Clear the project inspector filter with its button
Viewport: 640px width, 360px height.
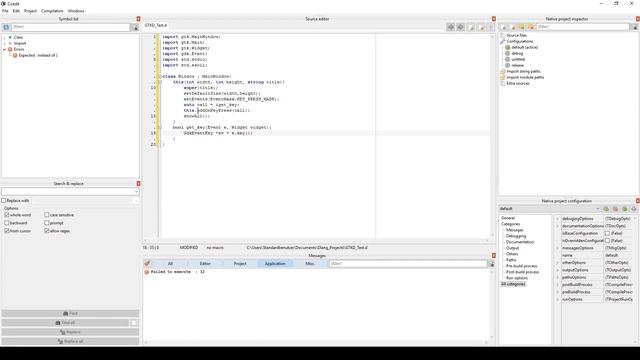[x=634, y=27]
